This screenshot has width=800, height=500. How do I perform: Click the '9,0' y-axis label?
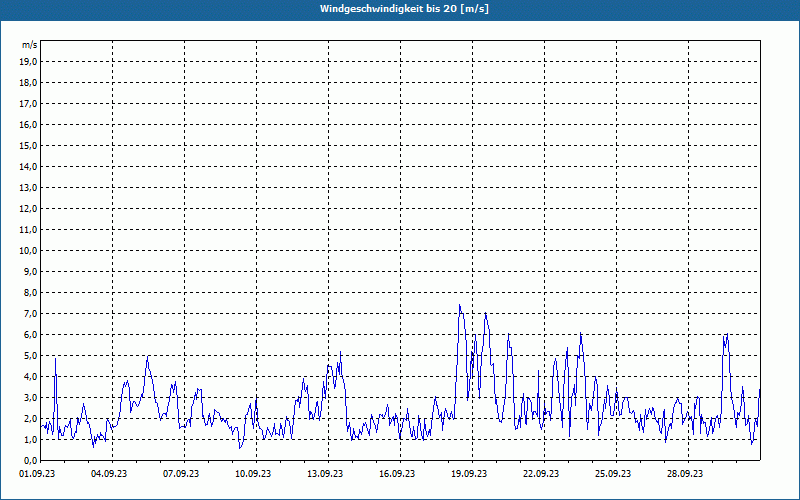[x=30, y=271]
